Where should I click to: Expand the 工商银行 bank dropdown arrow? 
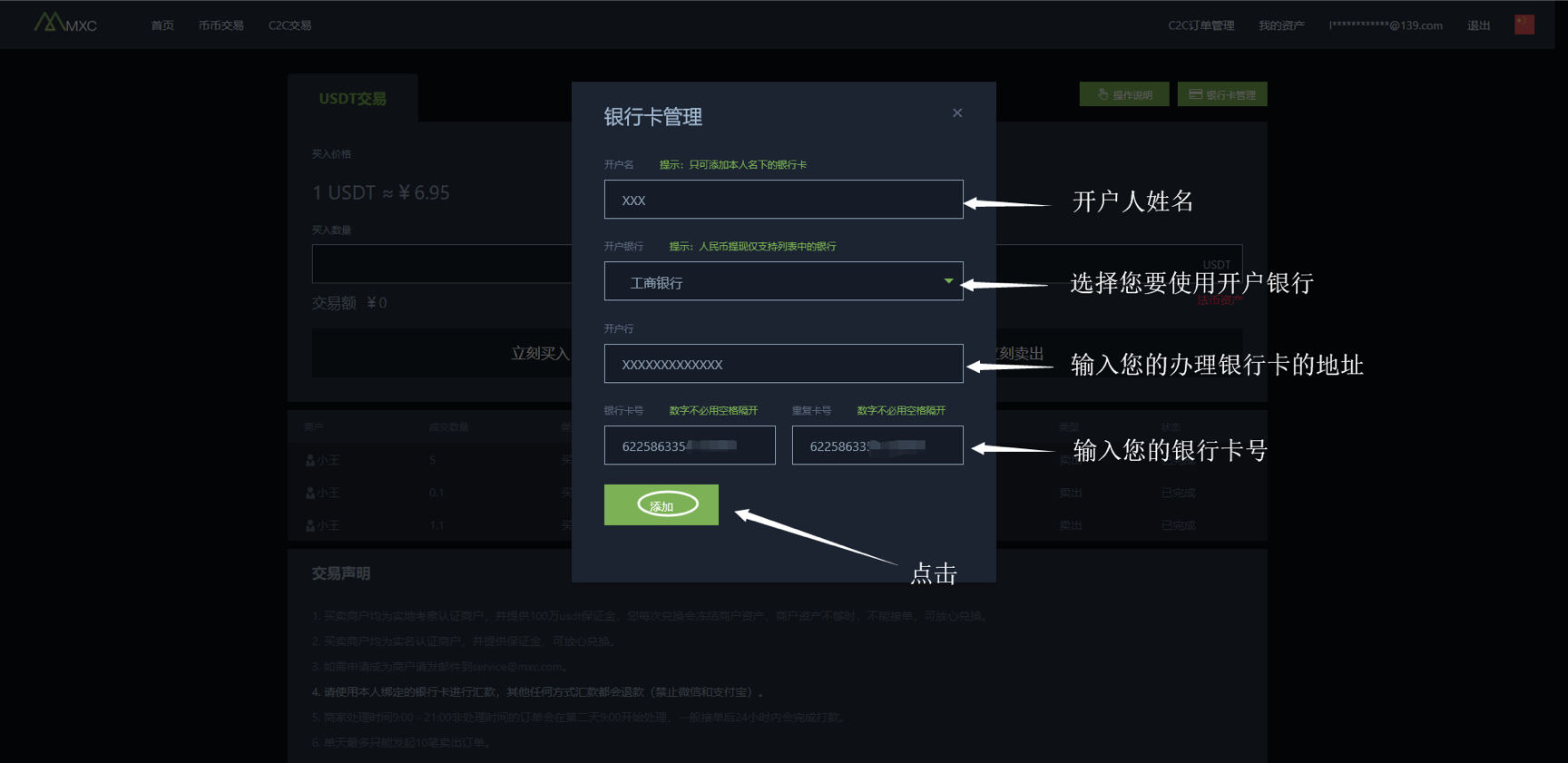948,281
